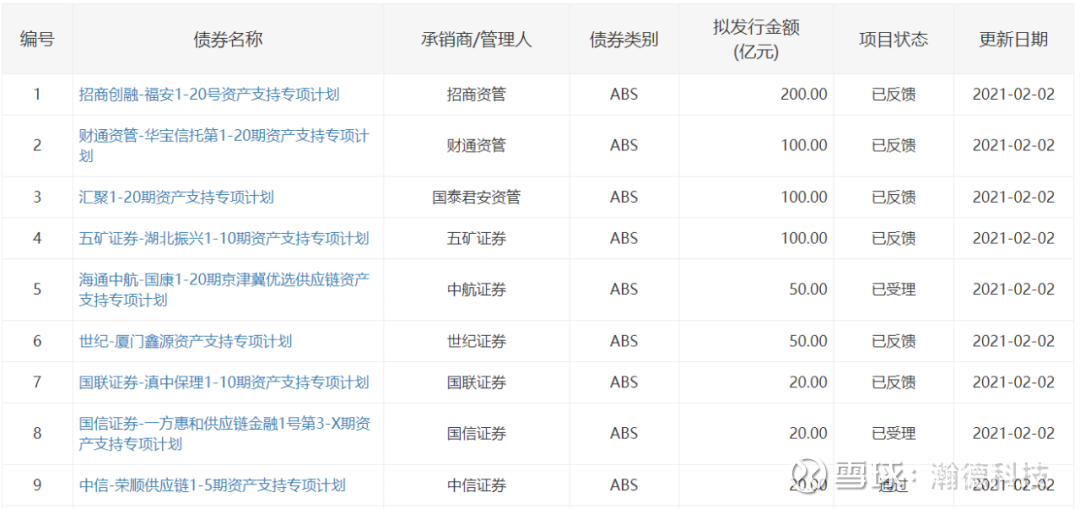Select the 财通资管 manager cell
The width and height of the screenshot is (1080, 509).
pos(476,145)
